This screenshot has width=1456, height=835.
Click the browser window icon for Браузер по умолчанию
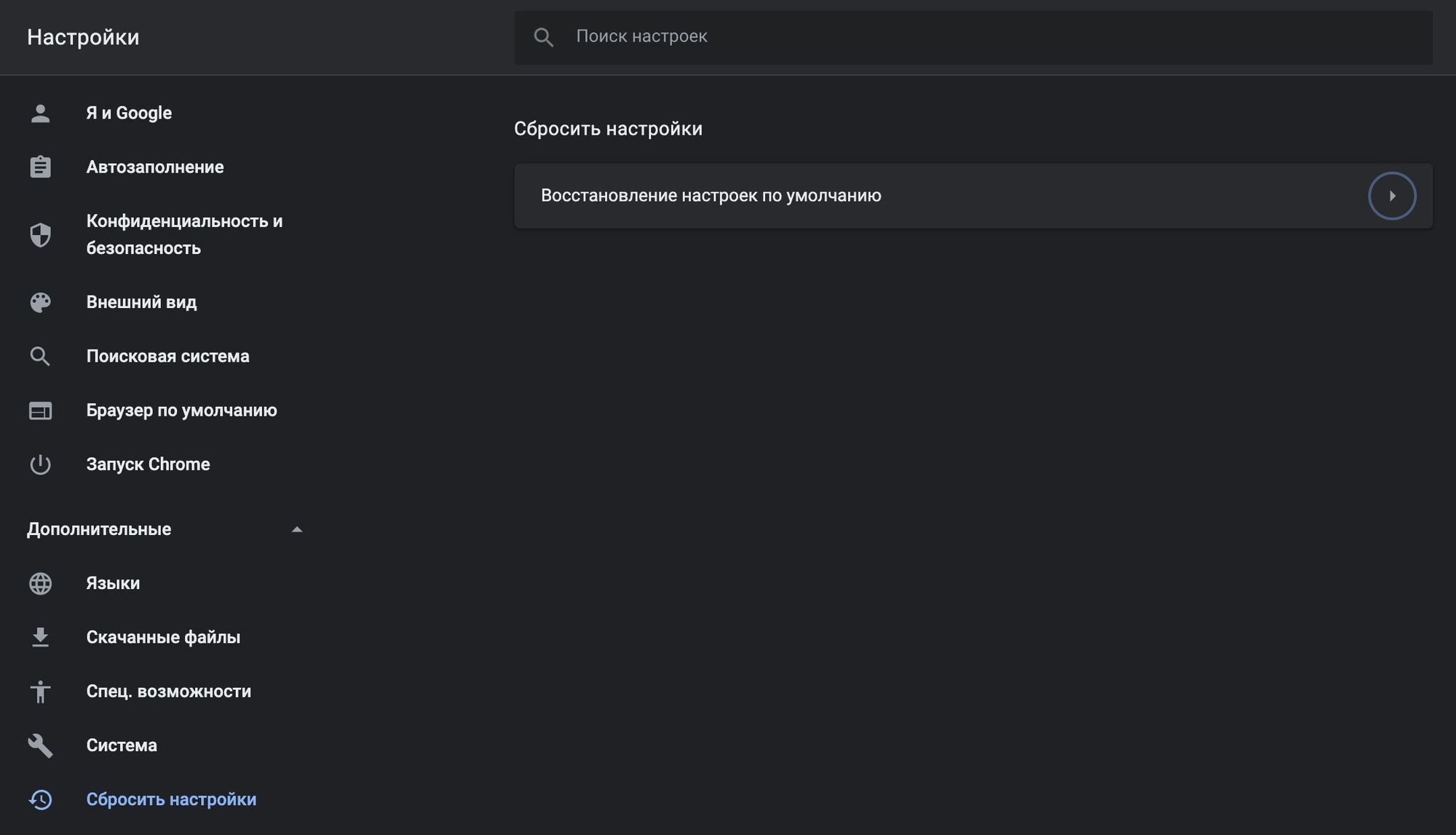click(x=40, y=411)
